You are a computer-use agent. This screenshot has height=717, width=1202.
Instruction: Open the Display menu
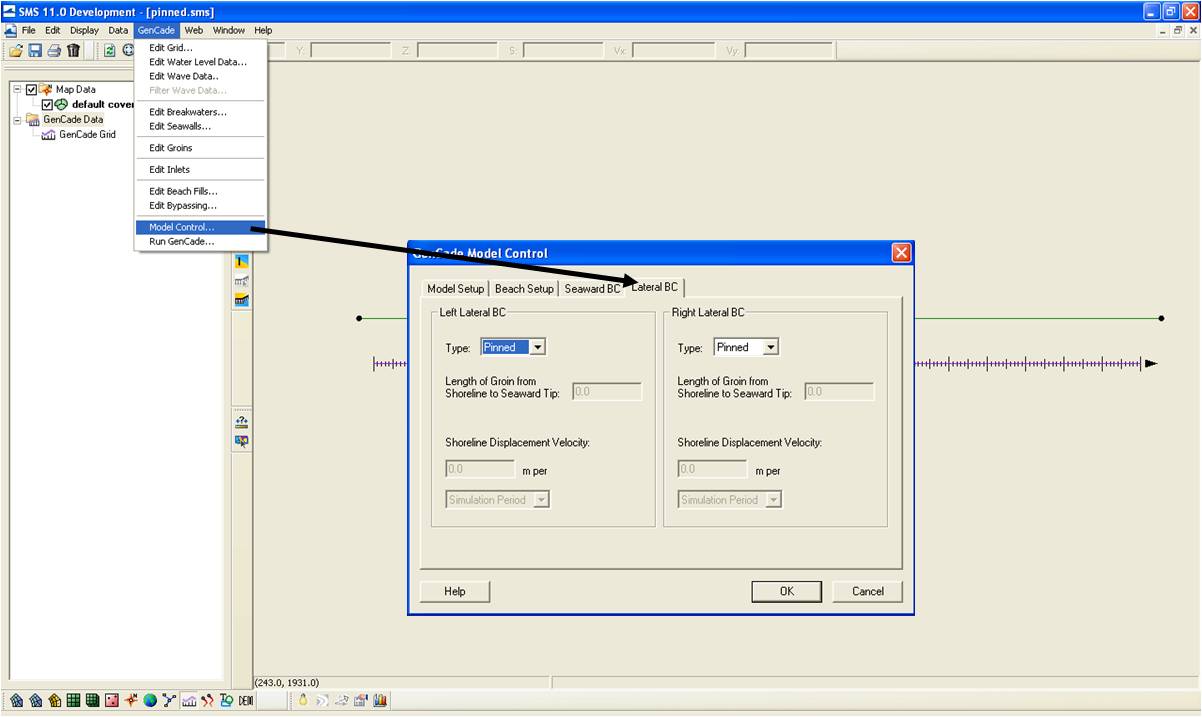click(84, 30)
